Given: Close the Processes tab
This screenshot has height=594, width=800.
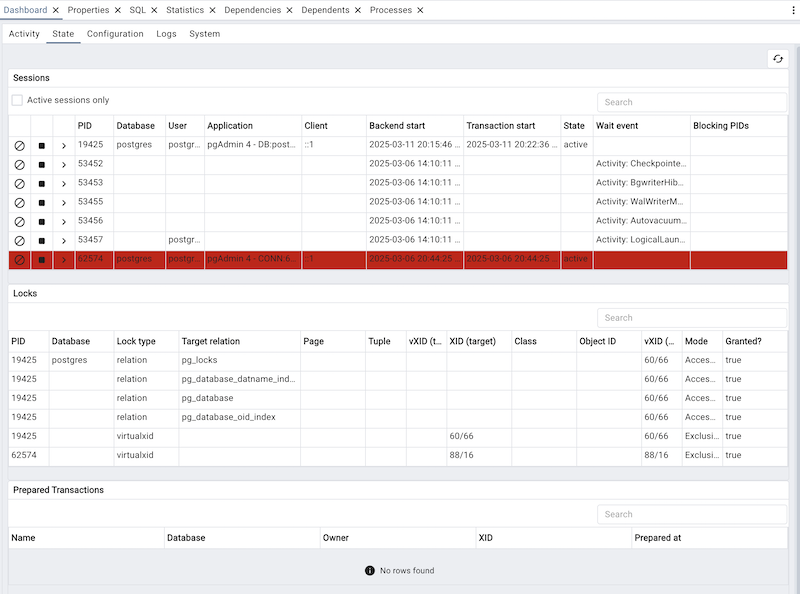Looking at the screenshot, I should 421,10.
